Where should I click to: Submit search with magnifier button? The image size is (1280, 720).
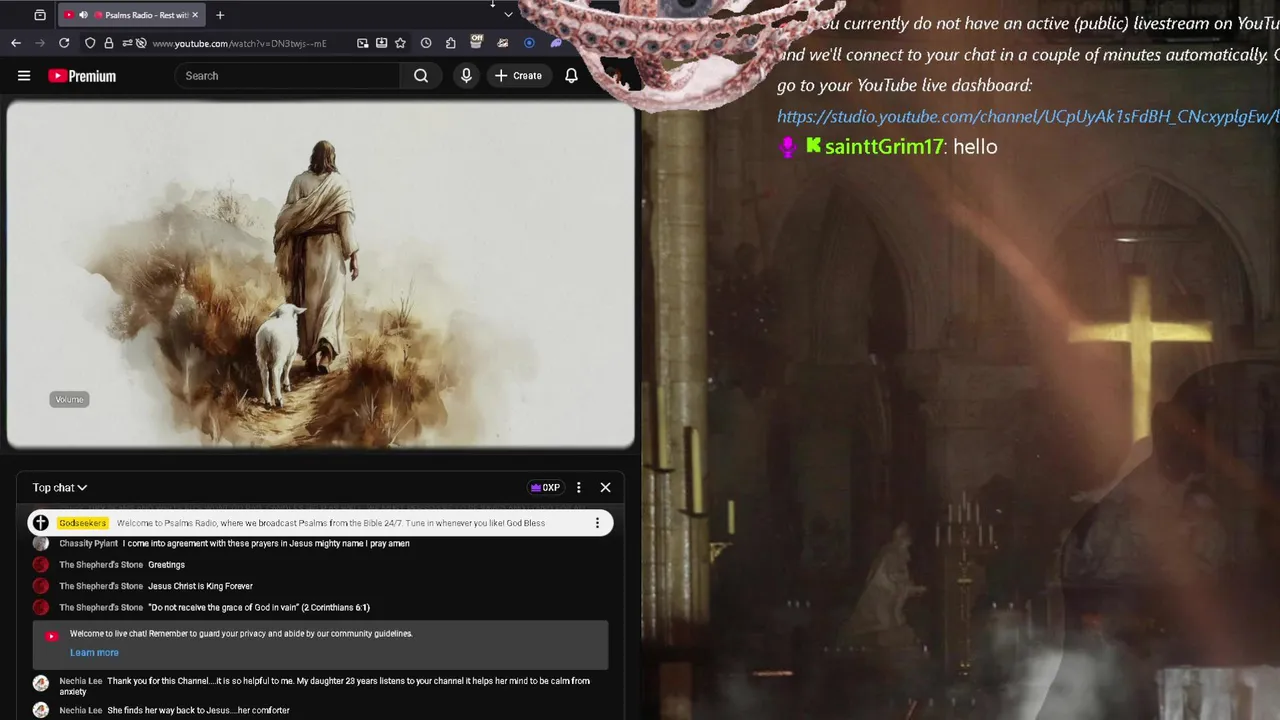[x=421, y=76]
